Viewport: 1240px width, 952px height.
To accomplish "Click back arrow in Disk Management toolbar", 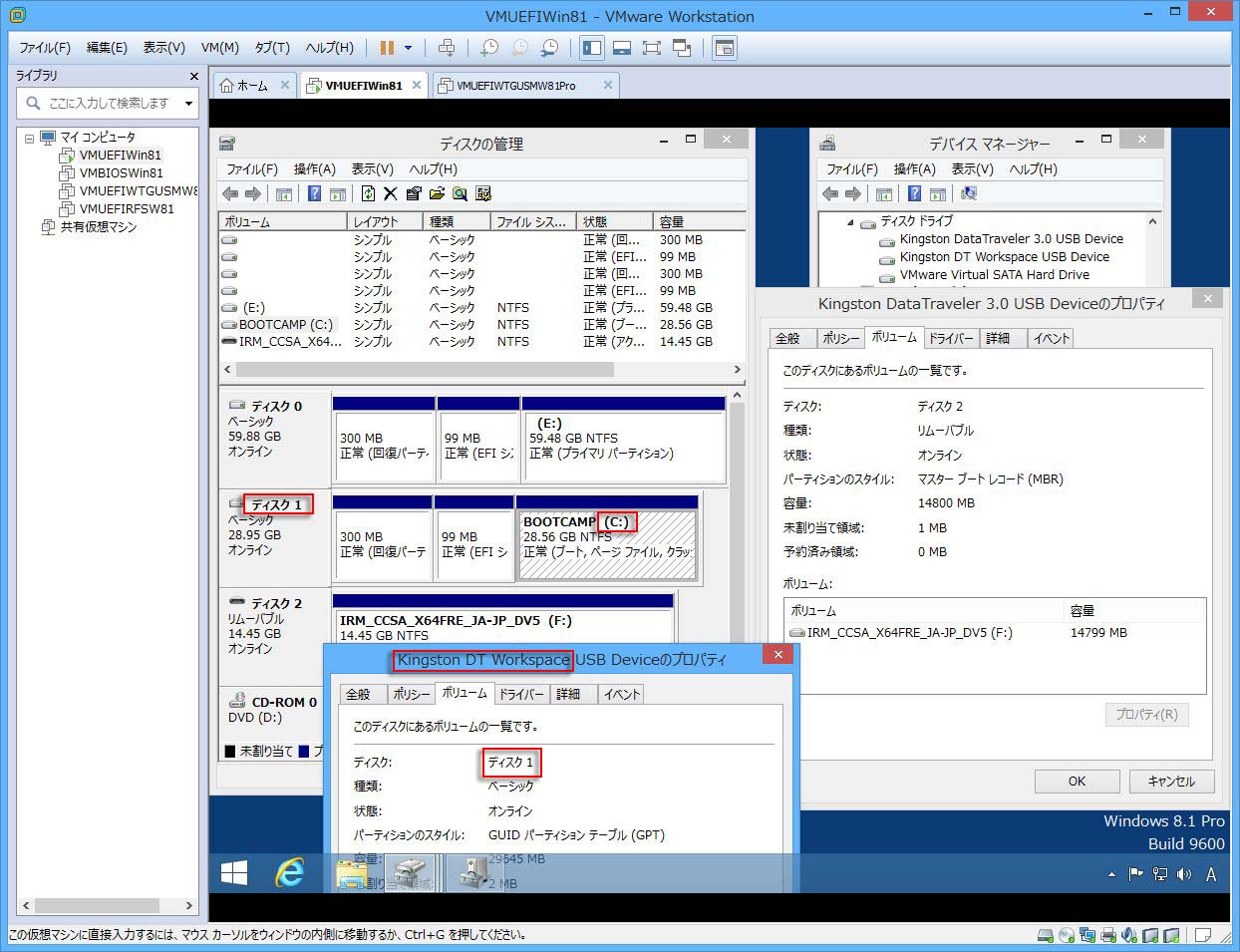I will (230, 194).
